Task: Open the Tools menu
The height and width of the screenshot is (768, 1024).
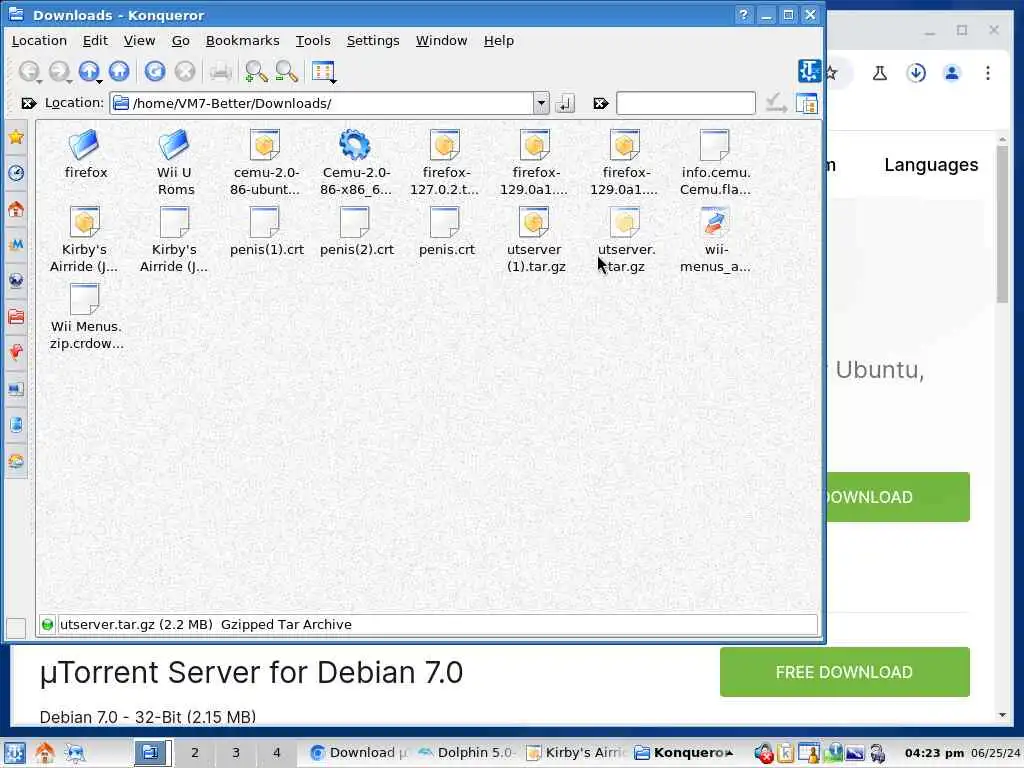Action: click(x=313, y=40)
